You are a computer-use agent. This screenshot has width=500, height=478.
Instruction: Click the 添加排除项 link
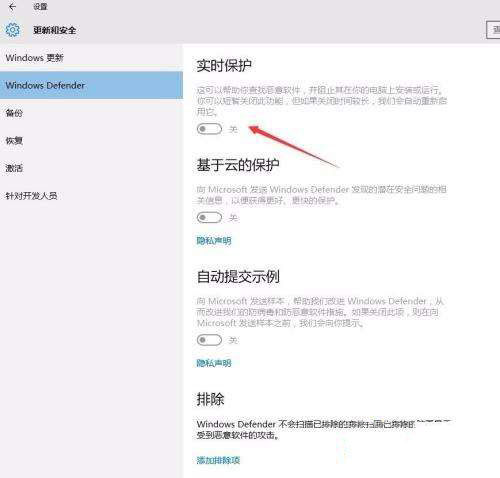pos(218,460)
